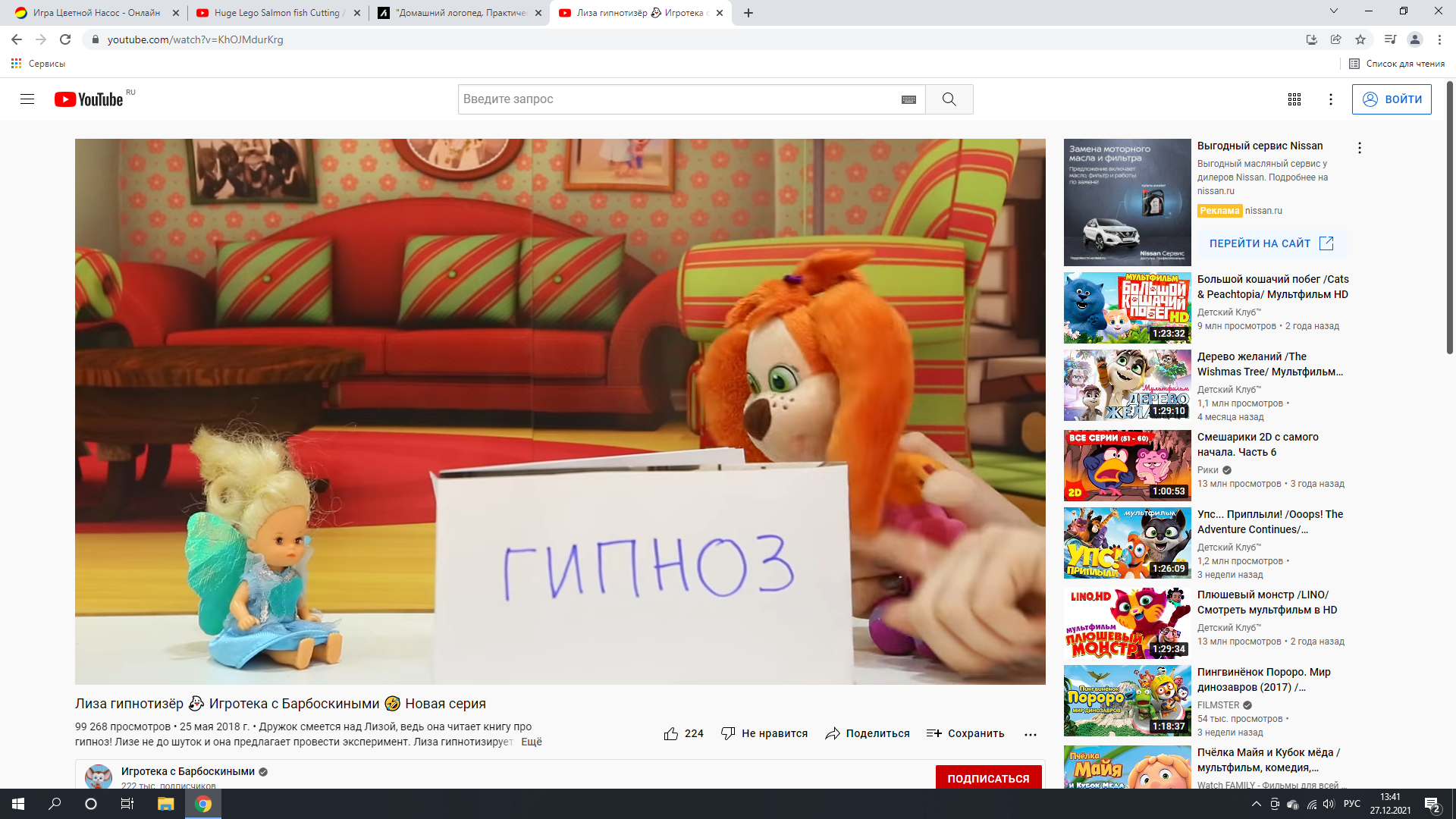Open Дерево желаний video title

tap(1270, 364)
